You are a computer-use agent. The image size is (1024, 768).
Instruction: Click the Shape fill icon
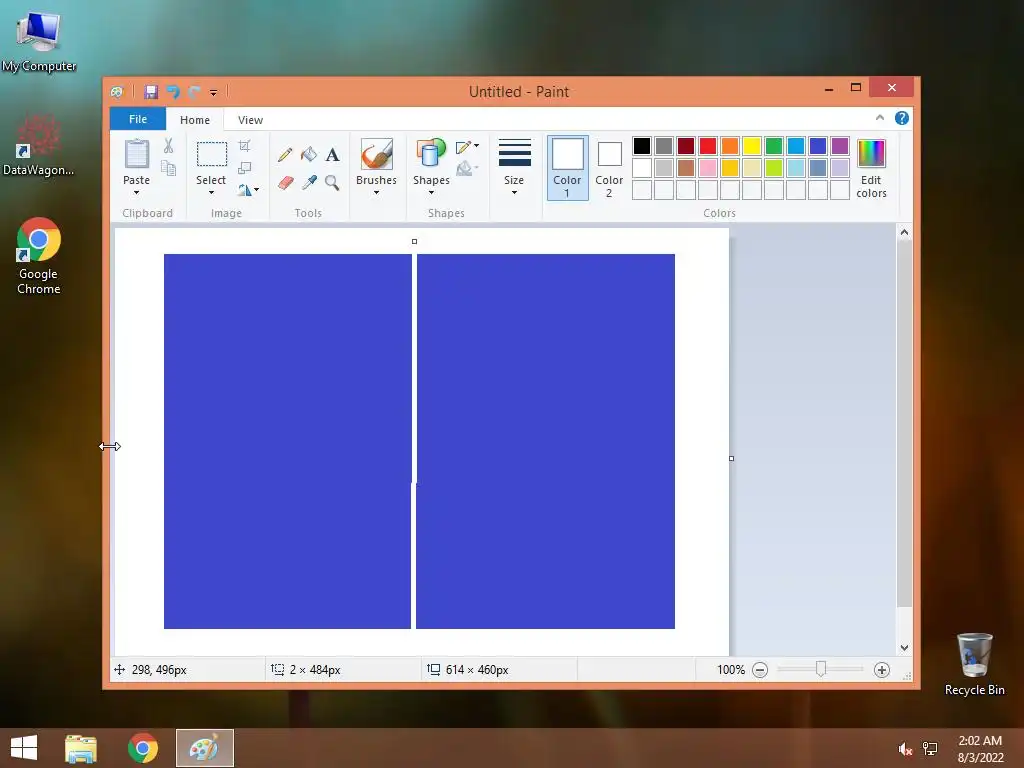point(464,168)
